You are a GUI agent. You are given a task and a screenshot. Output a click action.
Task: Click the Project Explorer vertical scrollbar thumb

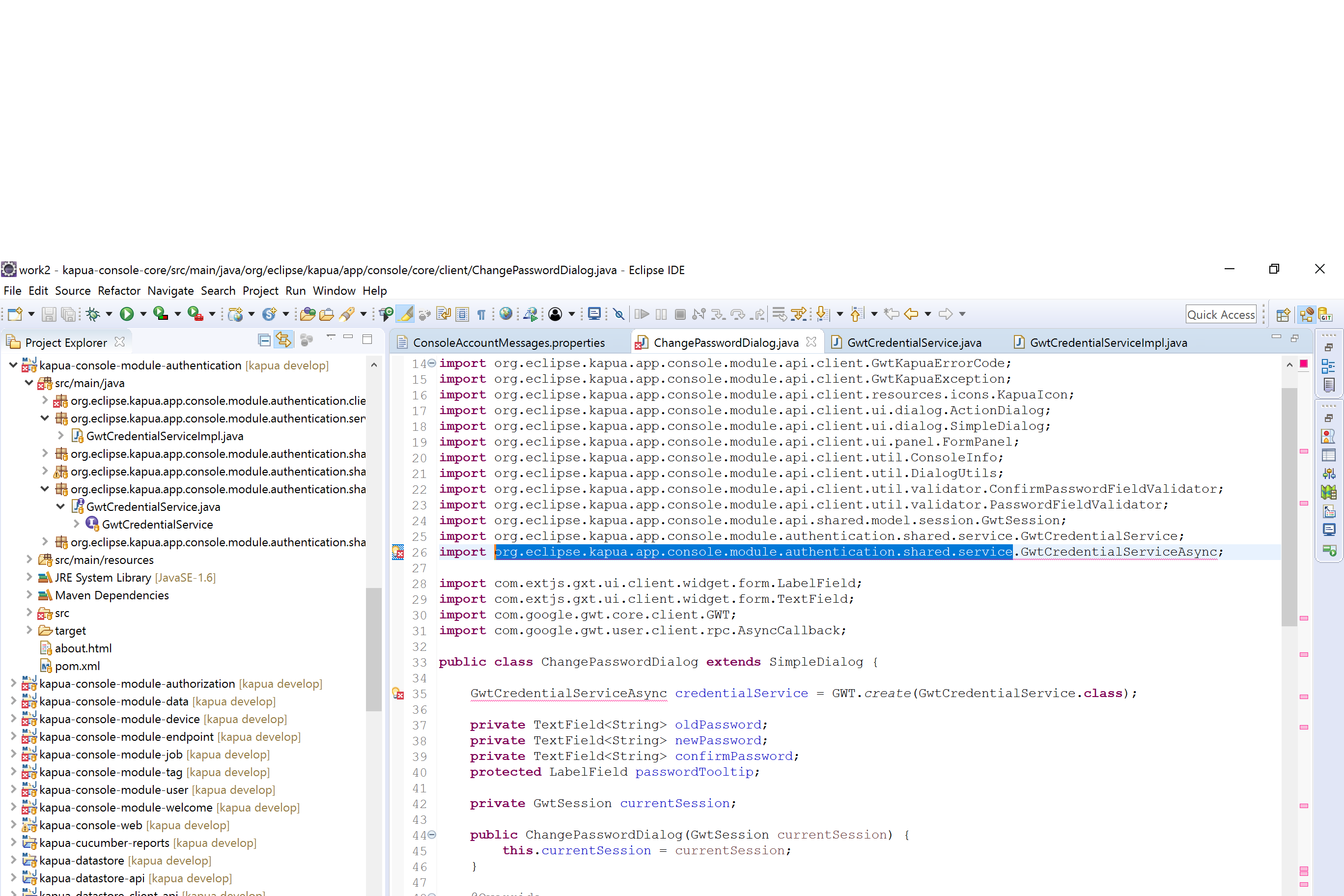[374, 649]
